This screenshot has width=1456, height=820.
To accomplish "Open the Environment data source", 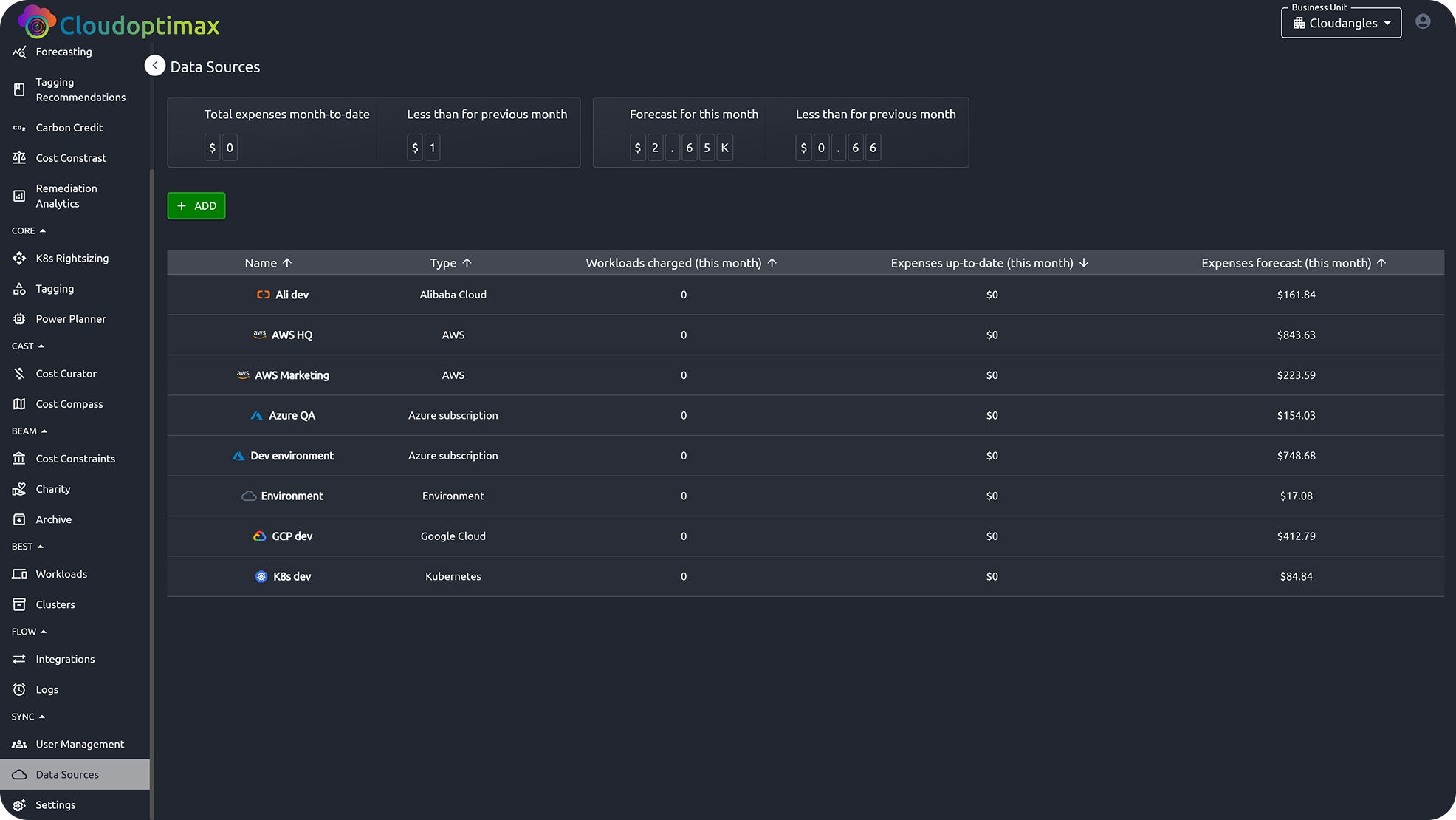I will tap(292, 496).
